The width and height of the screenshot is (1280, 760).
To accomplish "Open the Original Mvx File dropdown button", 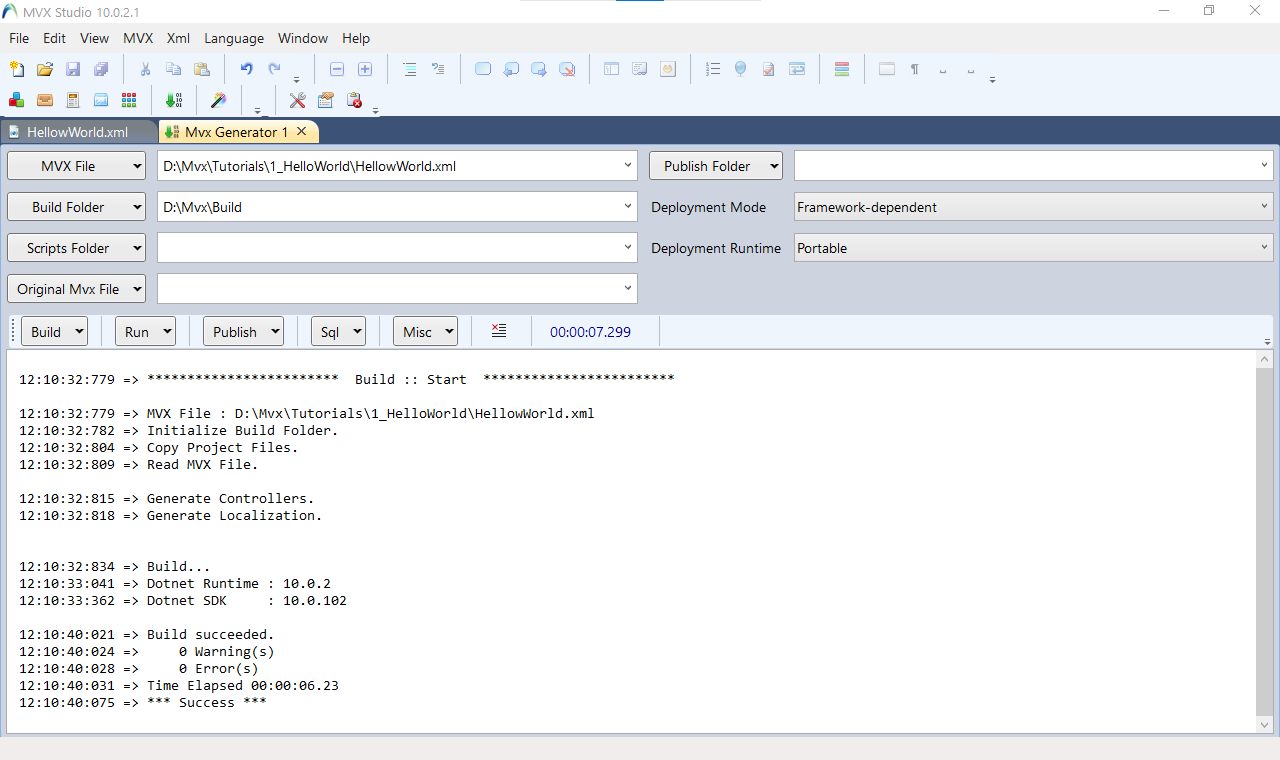I will click(76, 289).
